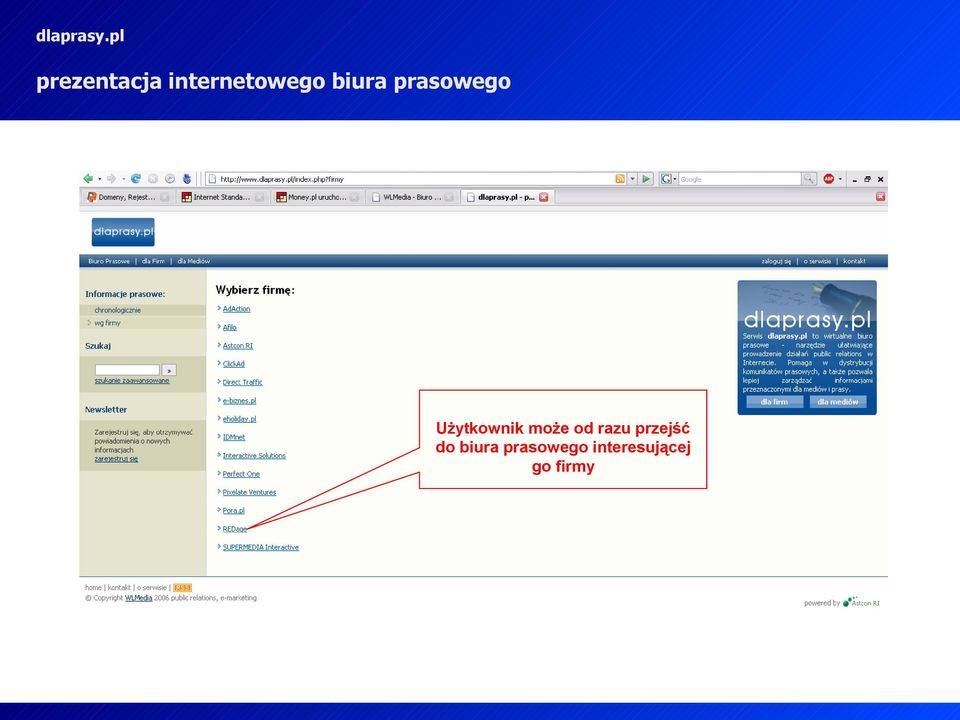960x720 pixels.
Task: Click zaloguj się in the navigation bar
Action: pyautogui.click(x=776, y=261)
